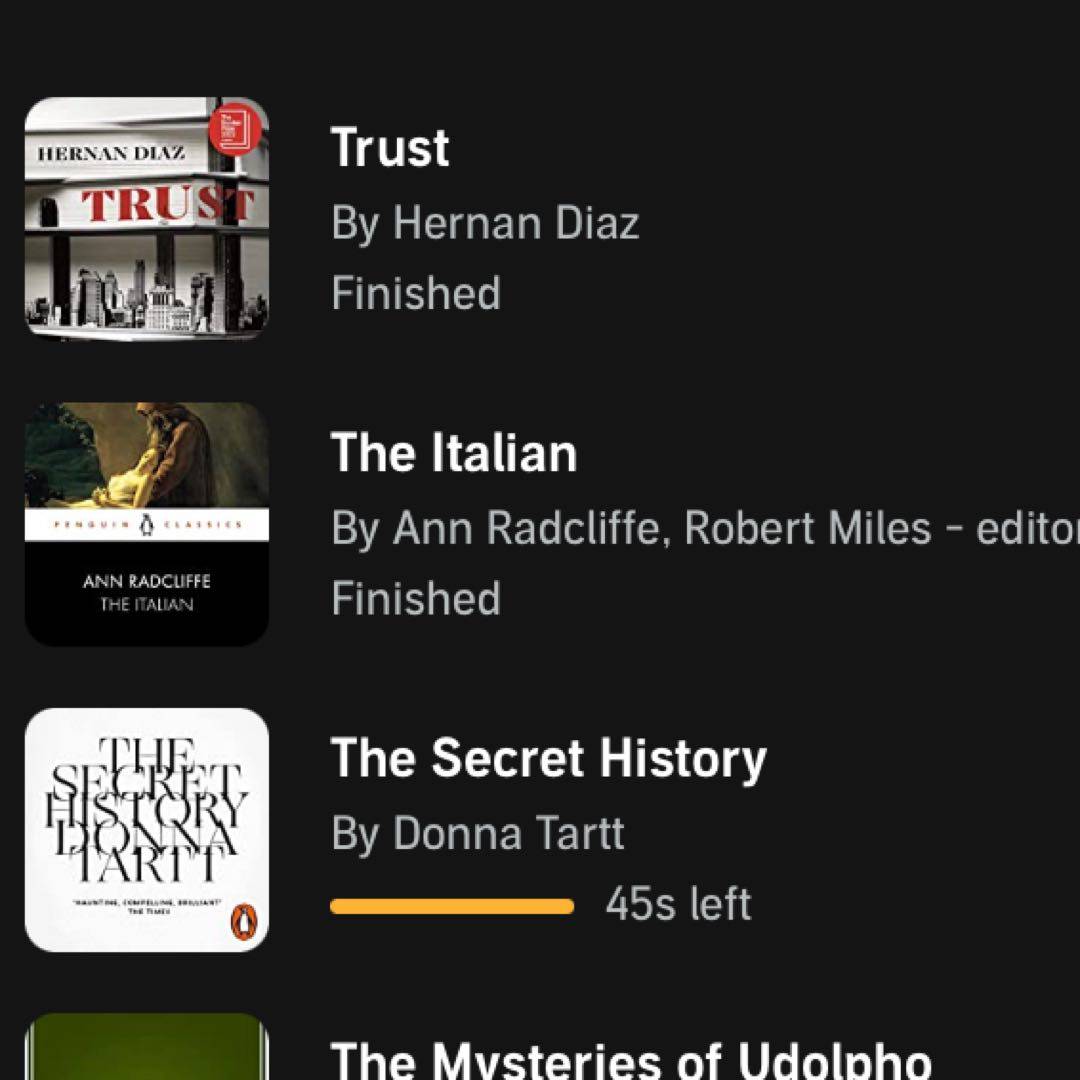This screenshot has height=1080, width=1080.
Task: Click the author line By Hernan Diaz
Action: pos(485,222)
